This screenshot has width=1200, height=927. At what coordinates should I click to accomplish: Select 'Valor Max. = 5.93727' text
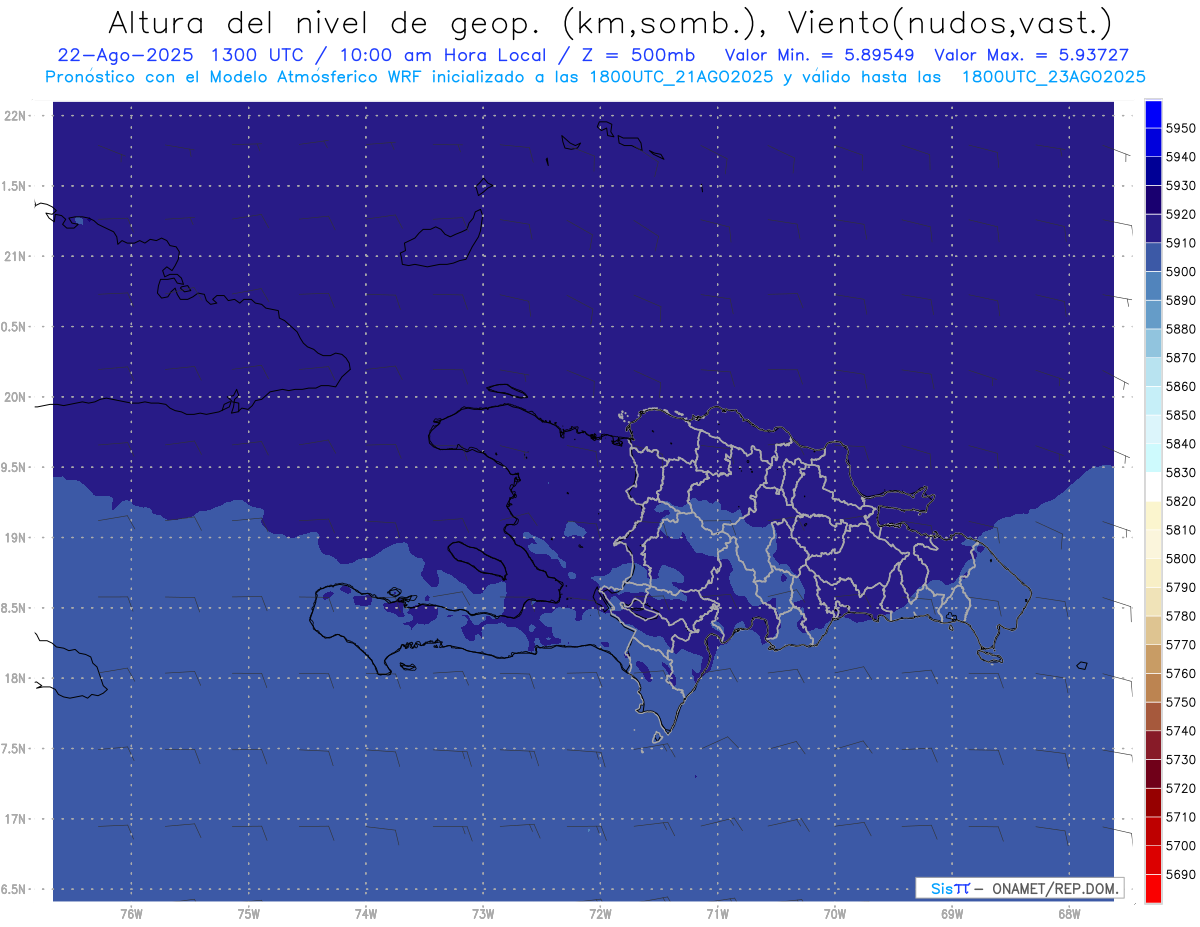(1032, 55)
